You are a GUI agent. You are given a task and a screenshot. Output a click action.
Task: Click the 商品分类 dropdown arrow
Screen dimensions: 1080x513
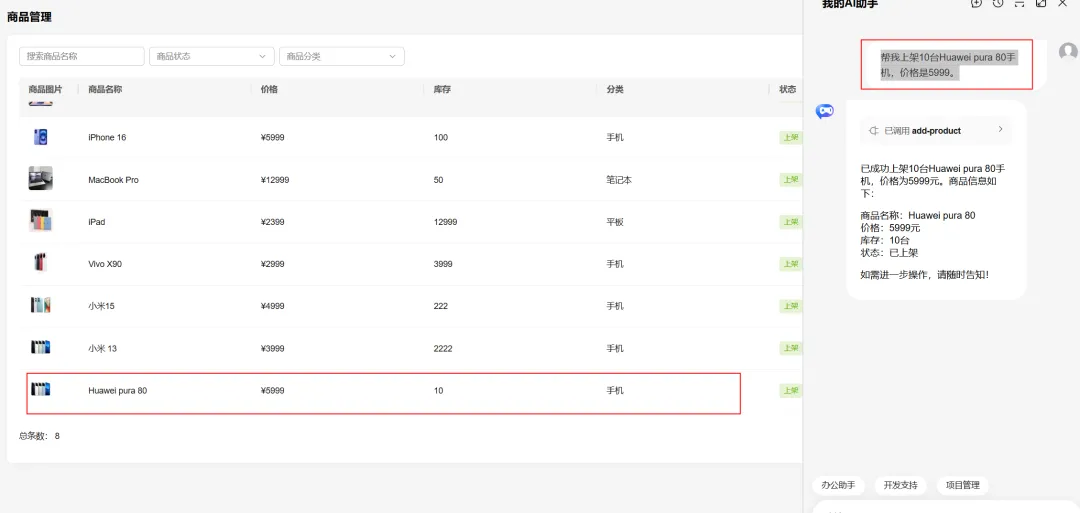(393, 56)
